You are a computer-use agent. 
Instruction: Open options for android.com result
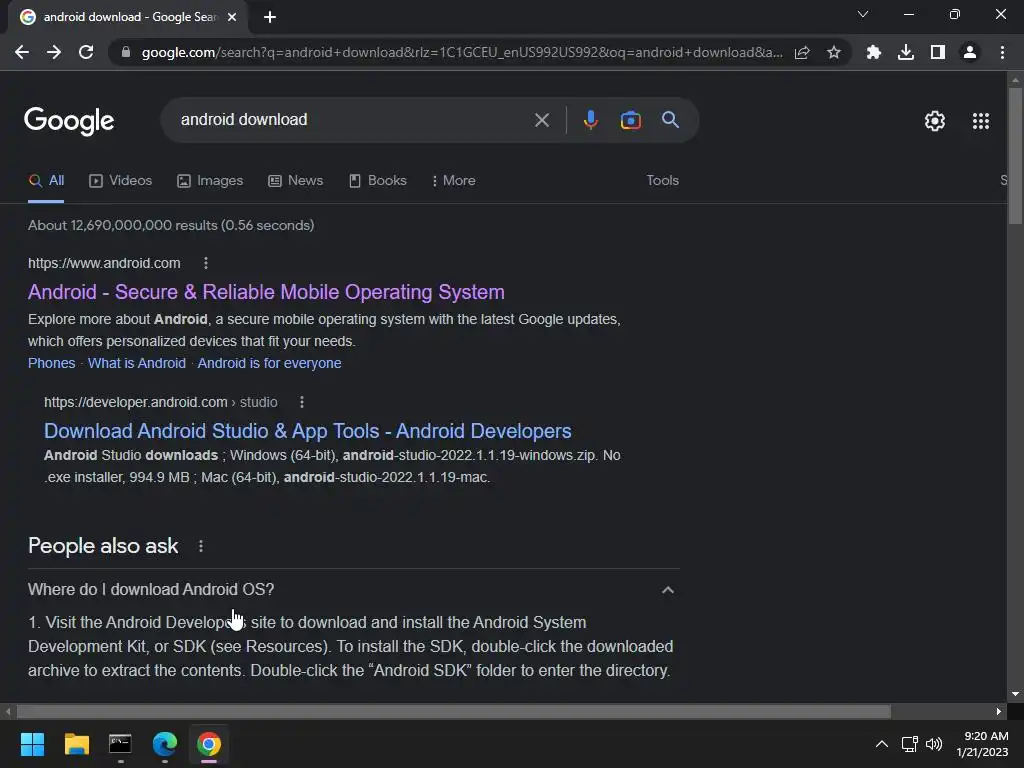(x=206, y=263)
